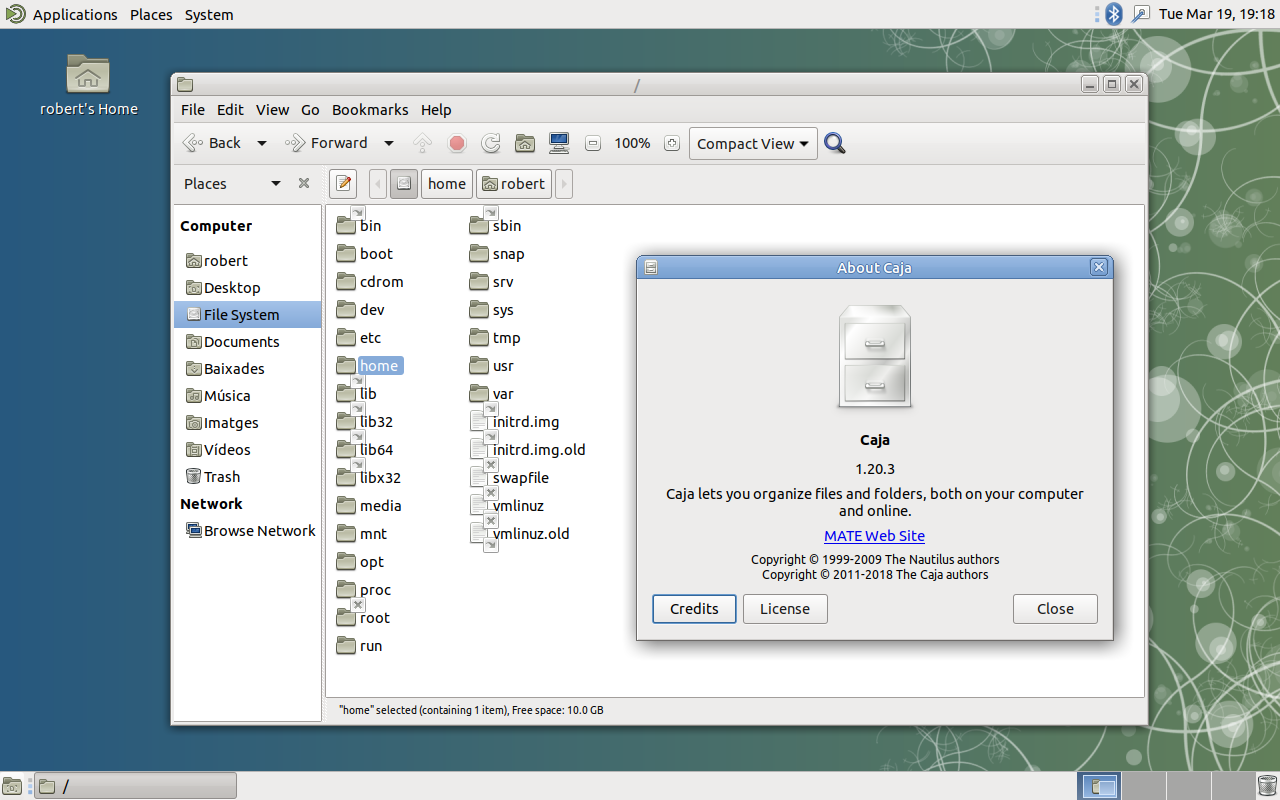Select the bin folder icon
The width and height of the screenshot is (1280, 800).
347,224
